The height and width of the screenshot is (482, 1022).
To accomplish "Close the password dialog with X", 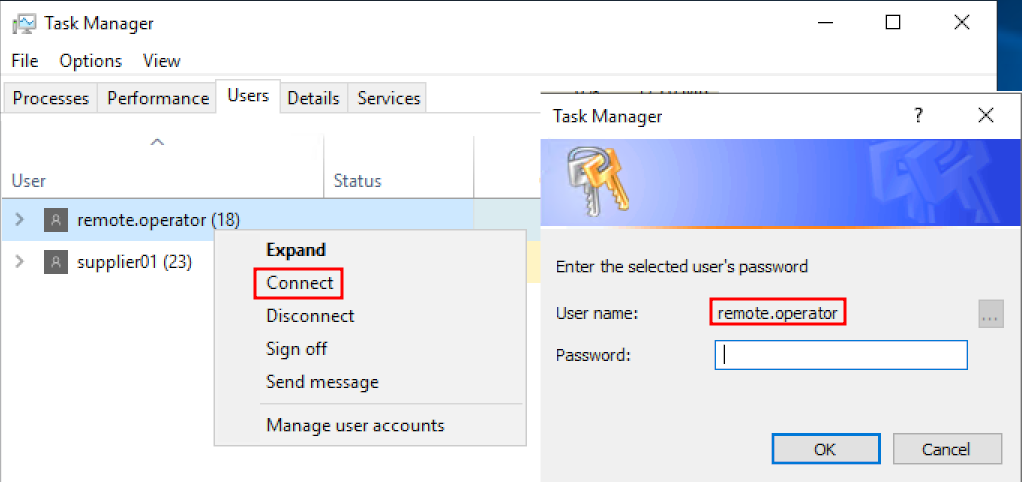I will click(x=986, y=116).
